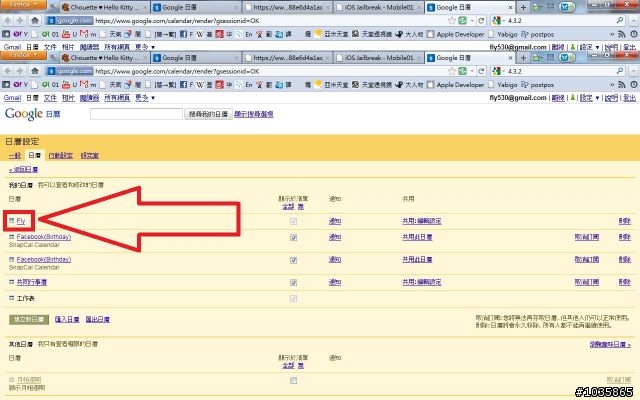Open the Yabigo bookmark in the lower bookmarks bar

pos(502,85)
